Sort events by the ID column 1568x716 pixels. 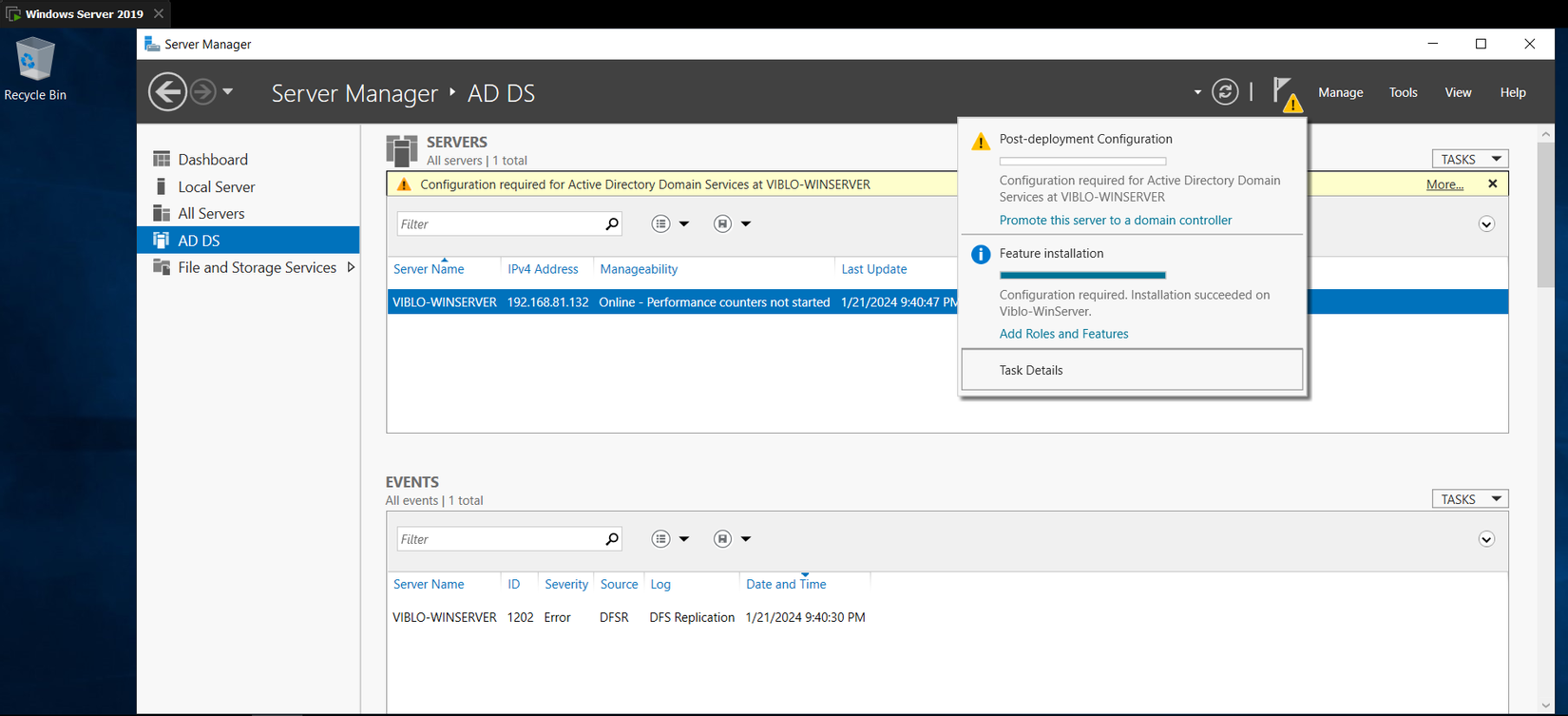pyautogui.click(x=513, y=585)
